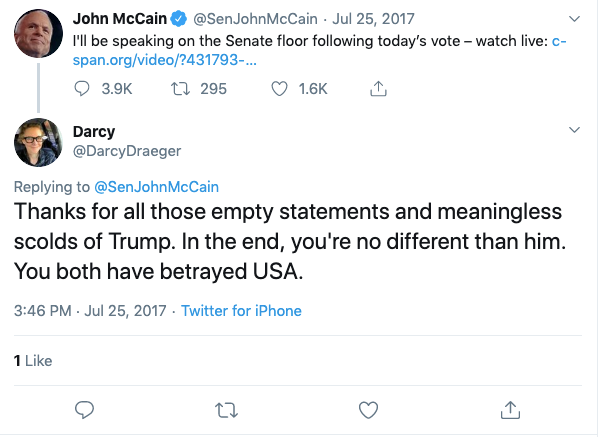This screenshot has height=437, width=600.
Task: Like John McCain's tweet
Action: (283, 89)
